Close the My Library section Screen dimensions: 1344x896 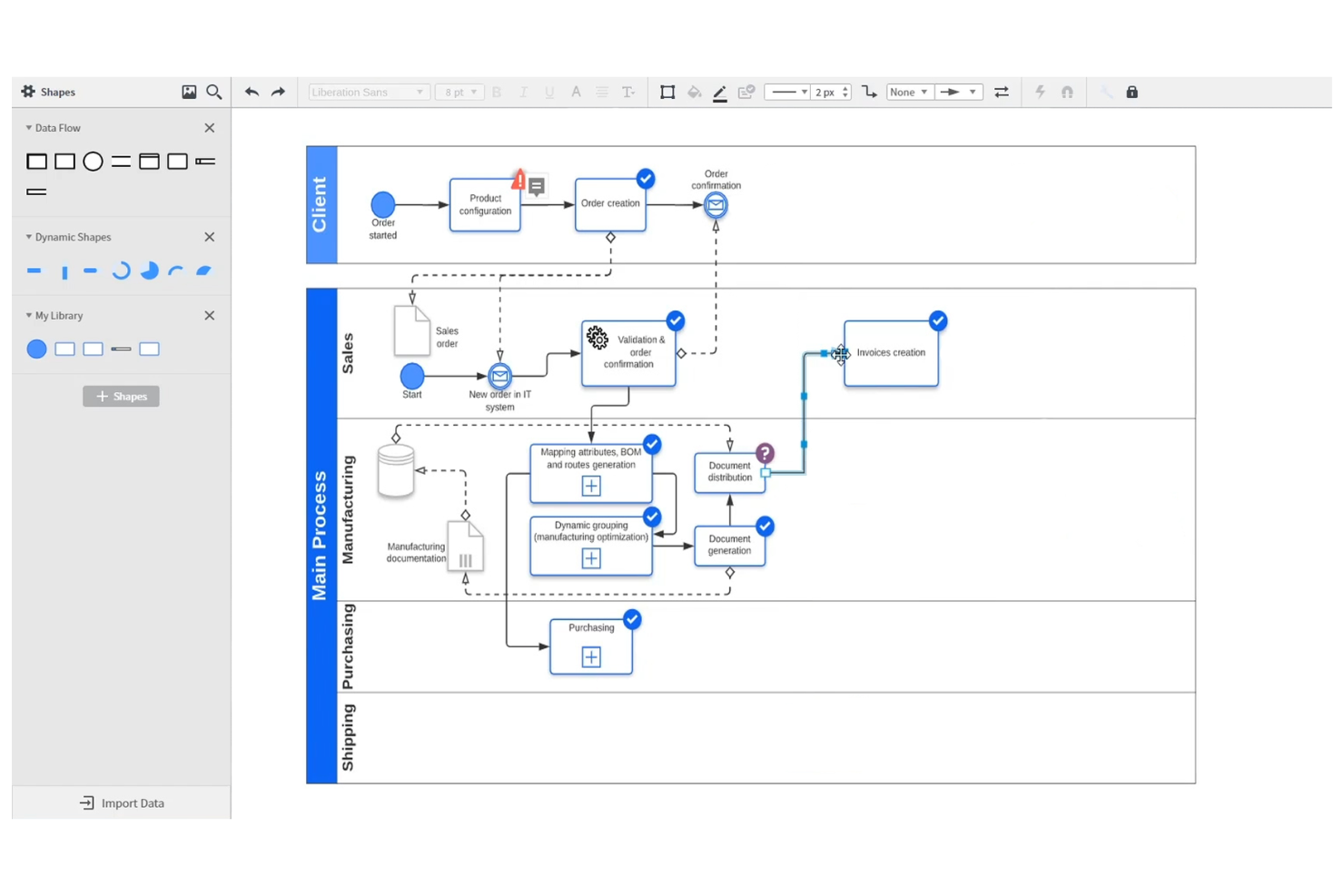point(209,315)
